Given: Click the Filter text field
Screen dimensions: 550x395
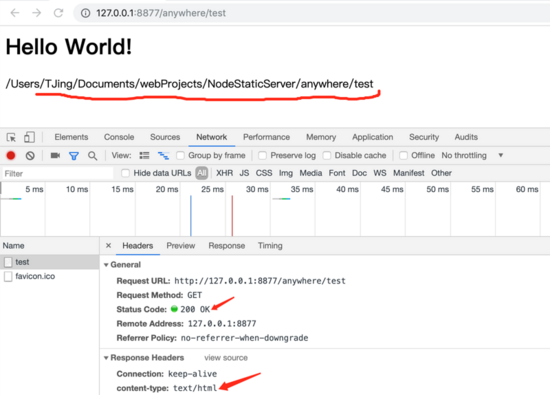Looking at the screenshot, I should (57, 173).
